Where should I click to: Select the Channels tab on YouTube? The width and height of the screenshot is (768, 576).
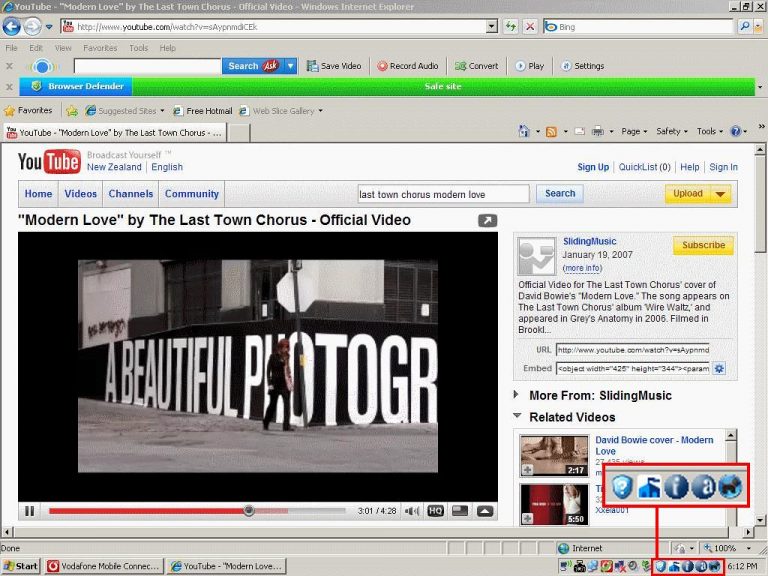[x=131, y=194]
